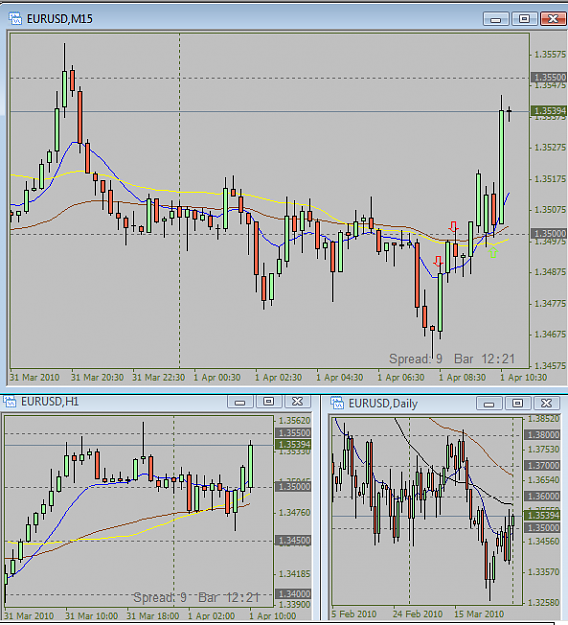
Task: Minimize the EURUSD,H1 chart window
Action: (x=240, y=402)
